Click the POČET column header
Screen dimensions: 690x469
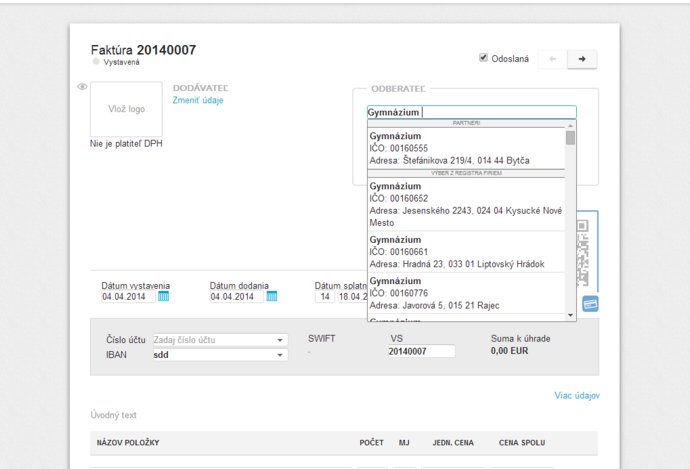(x=371, y=443)
